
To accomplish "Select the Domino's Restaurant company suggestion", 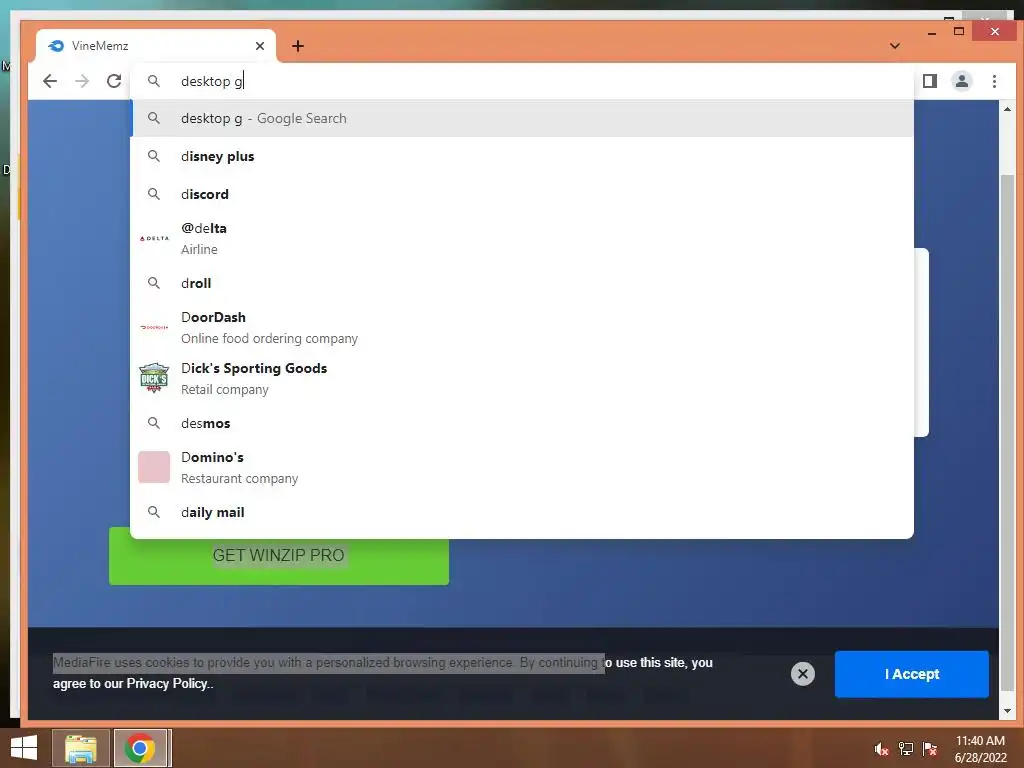I will click(522, 468).
